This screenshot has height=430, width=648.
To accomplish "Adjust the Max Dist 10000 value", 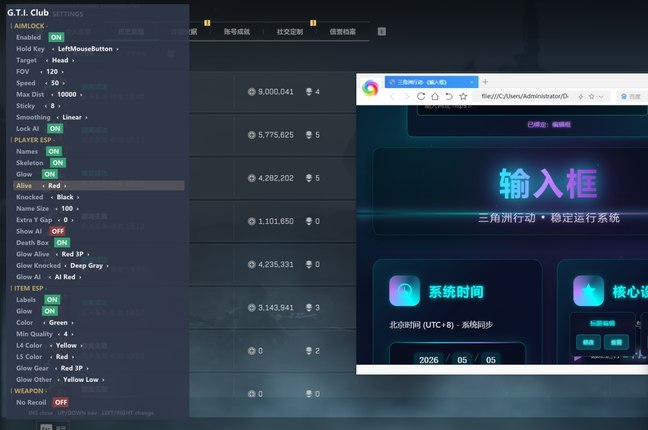I will [67, 94].
